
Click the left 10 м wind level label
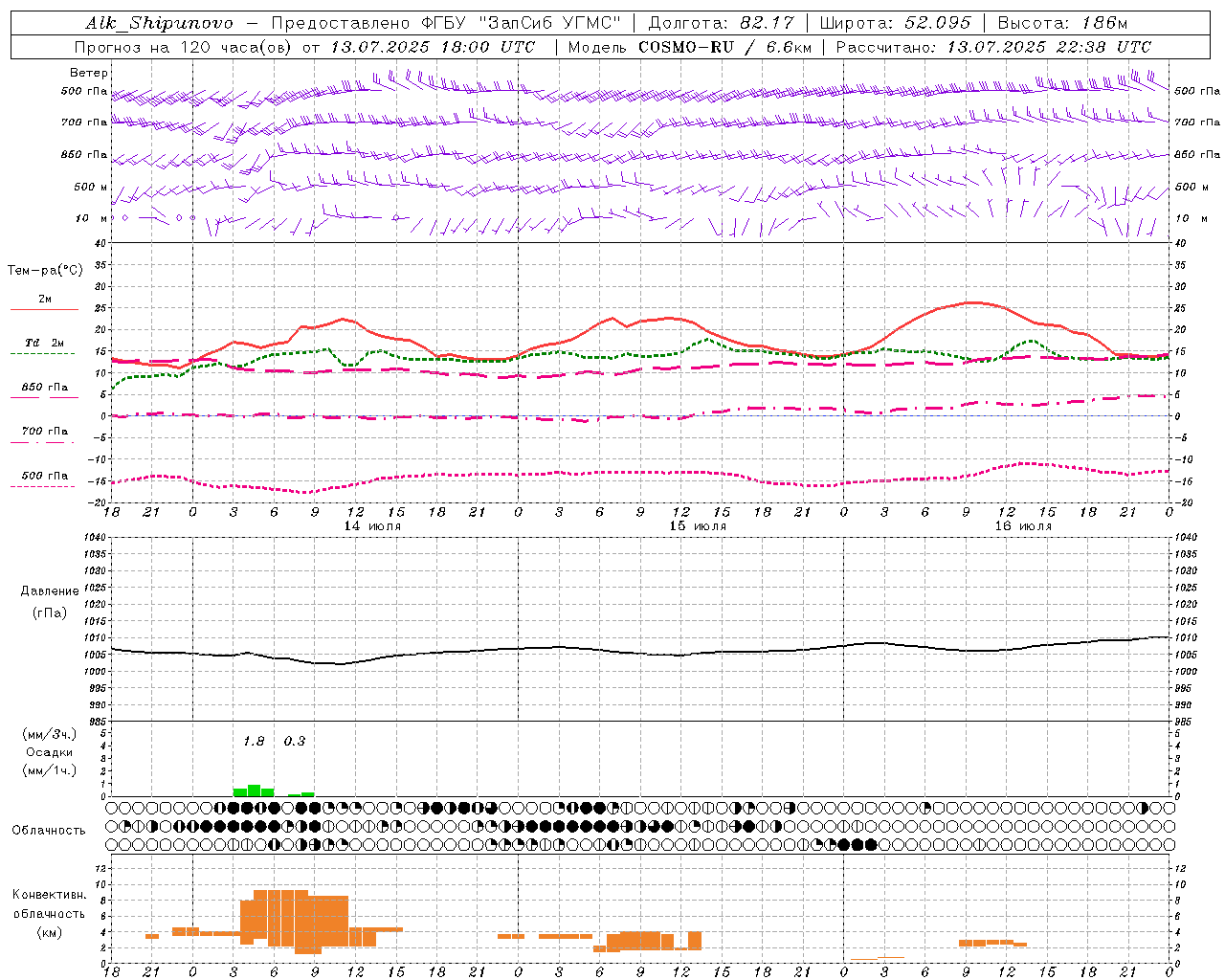click(x=92, y=218)
